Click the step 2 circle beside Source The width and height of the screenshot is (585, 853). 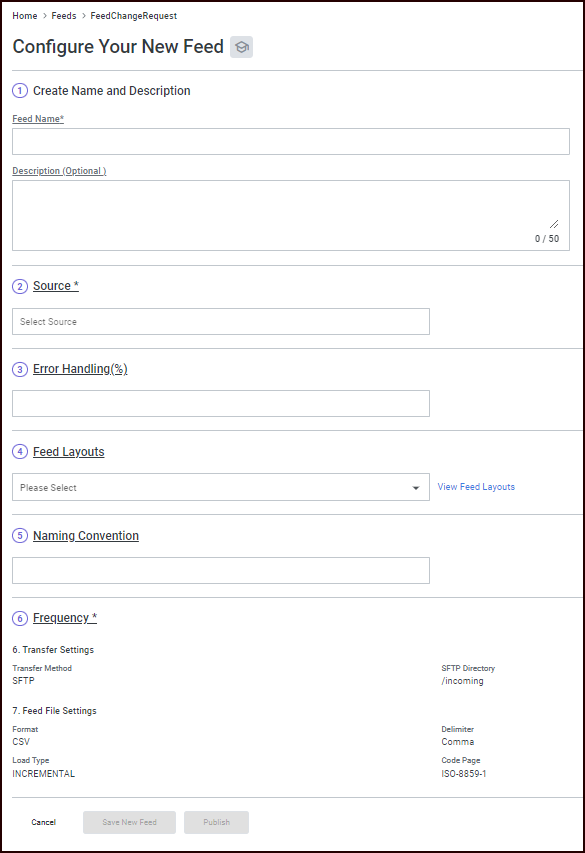click(19, 286)
